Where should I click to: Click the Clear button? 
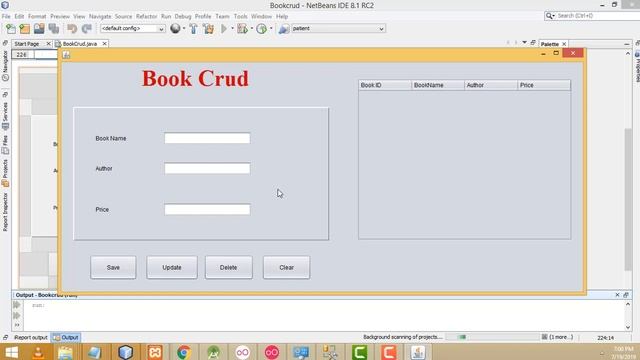click(287, 267)
